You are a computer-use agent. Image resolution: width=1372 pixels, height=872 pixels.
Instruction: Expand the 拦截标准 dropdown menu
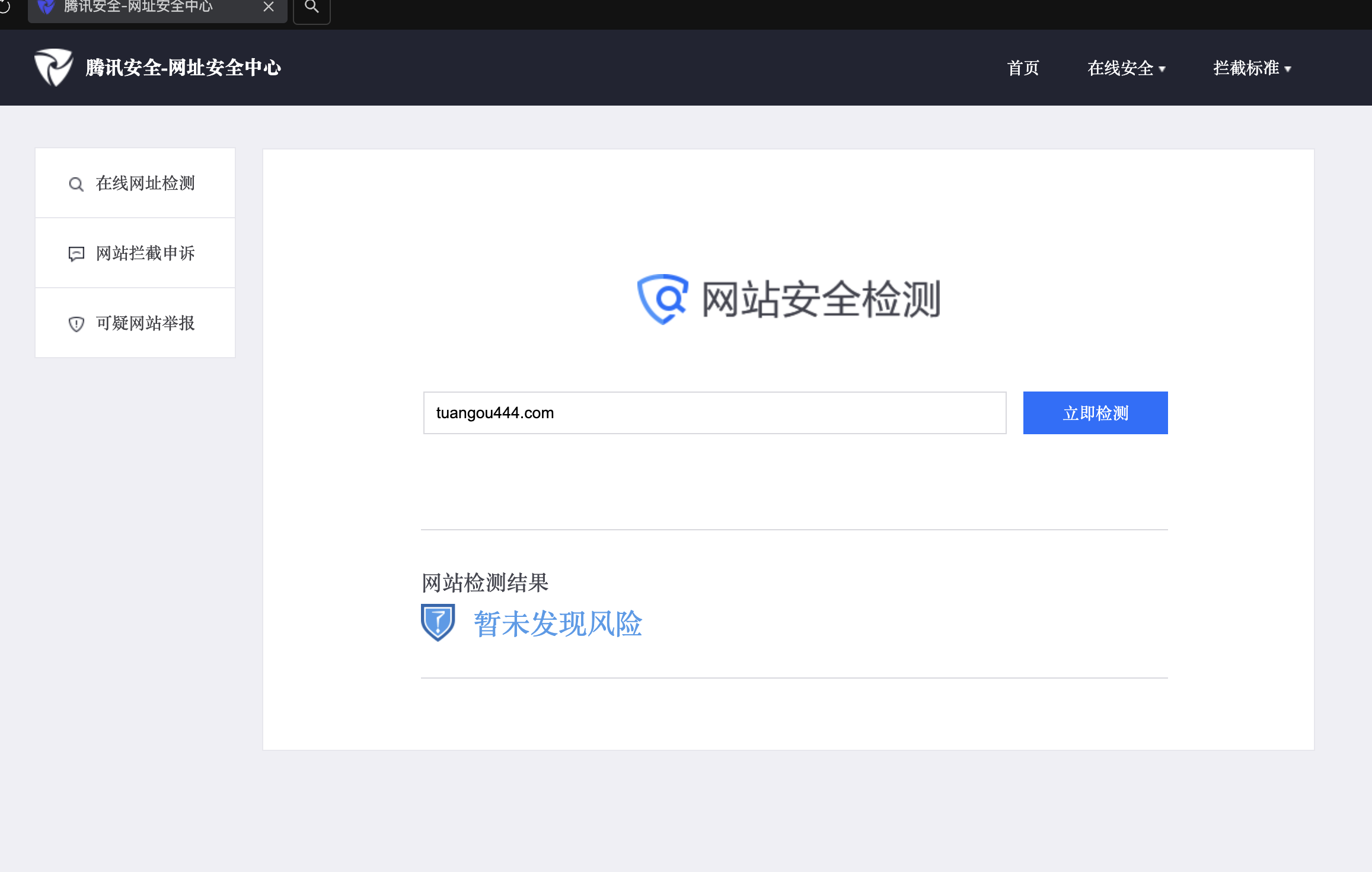tap(1252, 68)
